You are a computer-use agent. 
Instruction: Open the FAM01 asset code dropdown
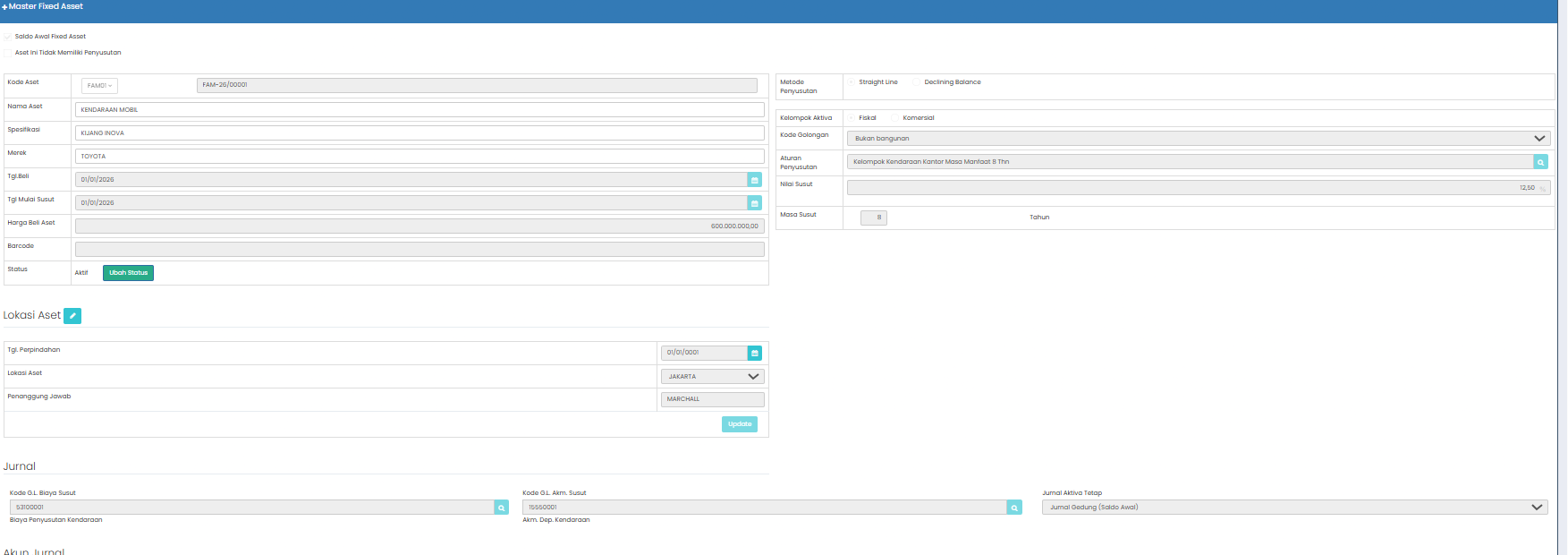[99, 86]
